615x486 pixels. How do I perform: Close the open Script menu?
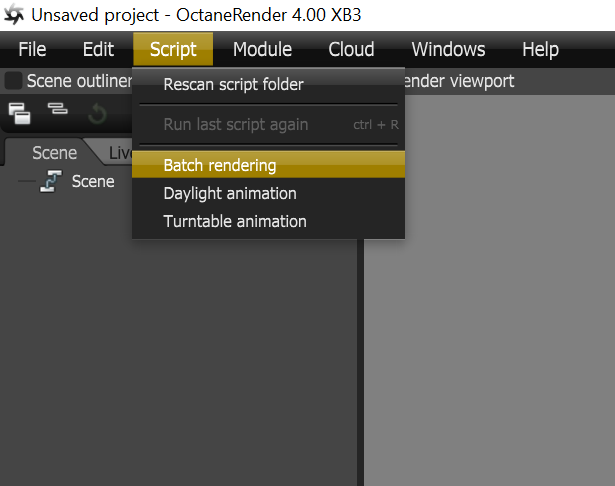173,49
